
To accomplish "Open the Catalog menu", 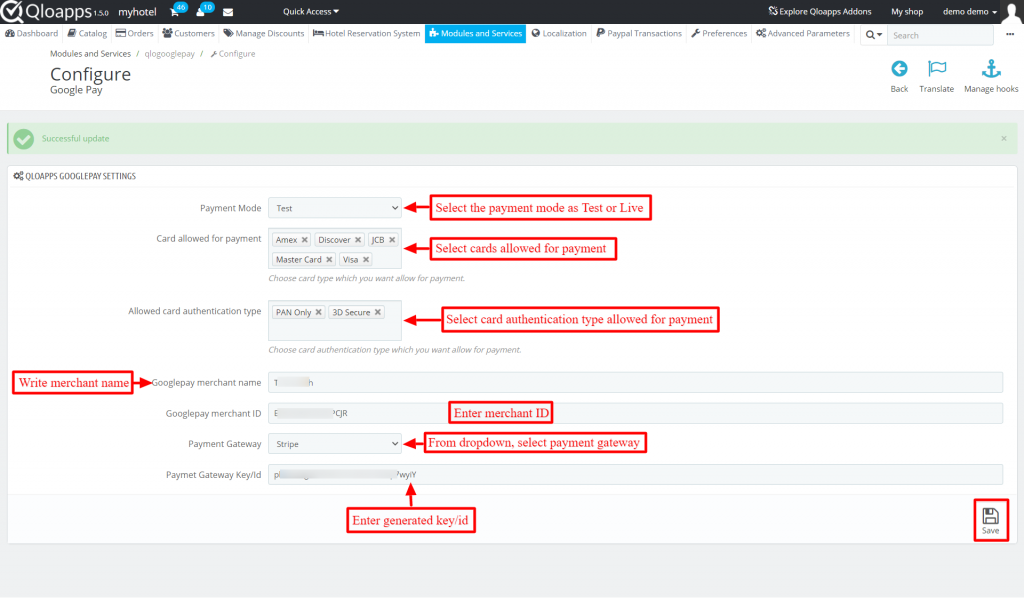I will [x=87, y=33].
